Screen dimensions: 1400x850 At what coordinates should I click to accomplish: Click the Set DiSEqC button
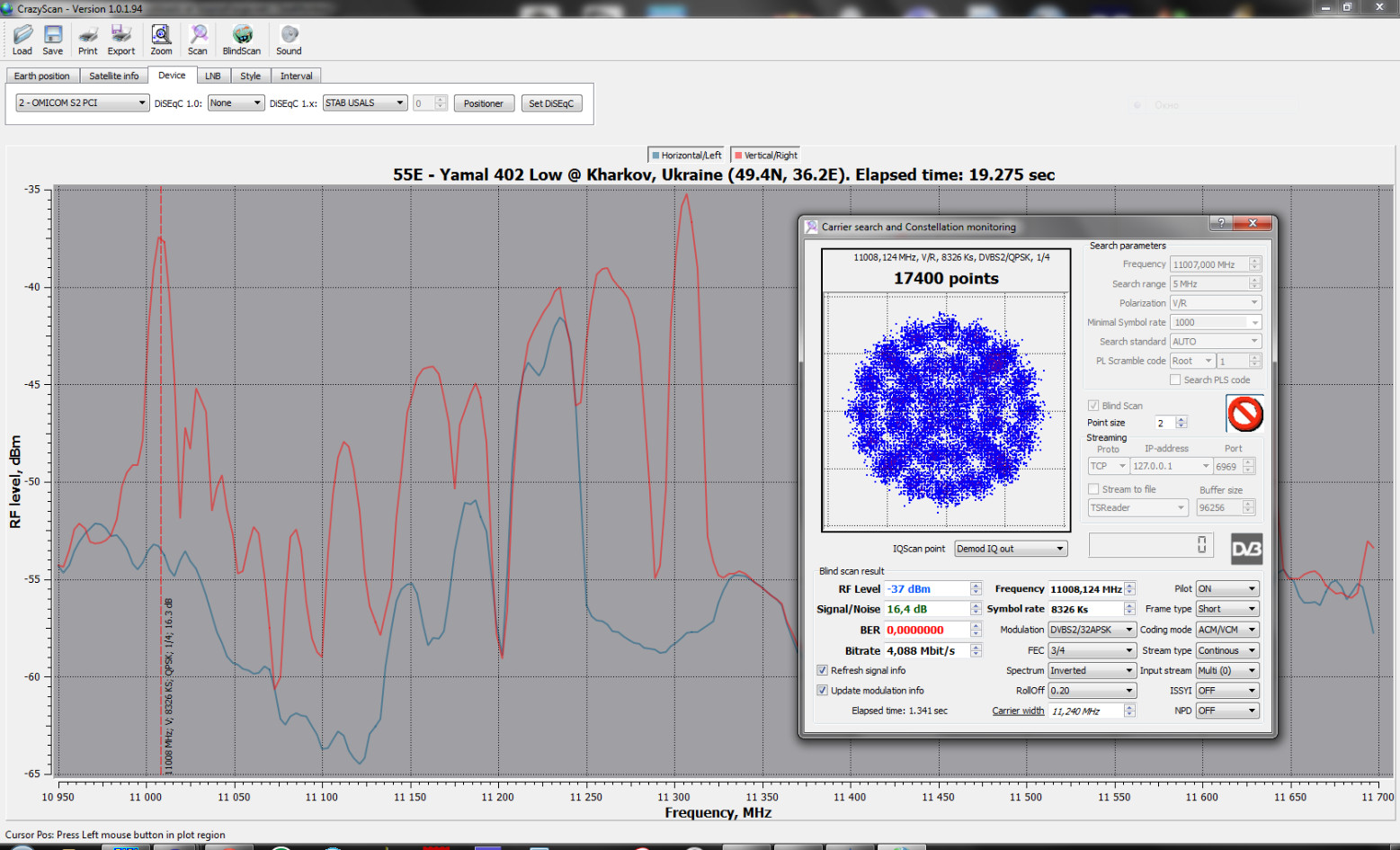point(551,103)
